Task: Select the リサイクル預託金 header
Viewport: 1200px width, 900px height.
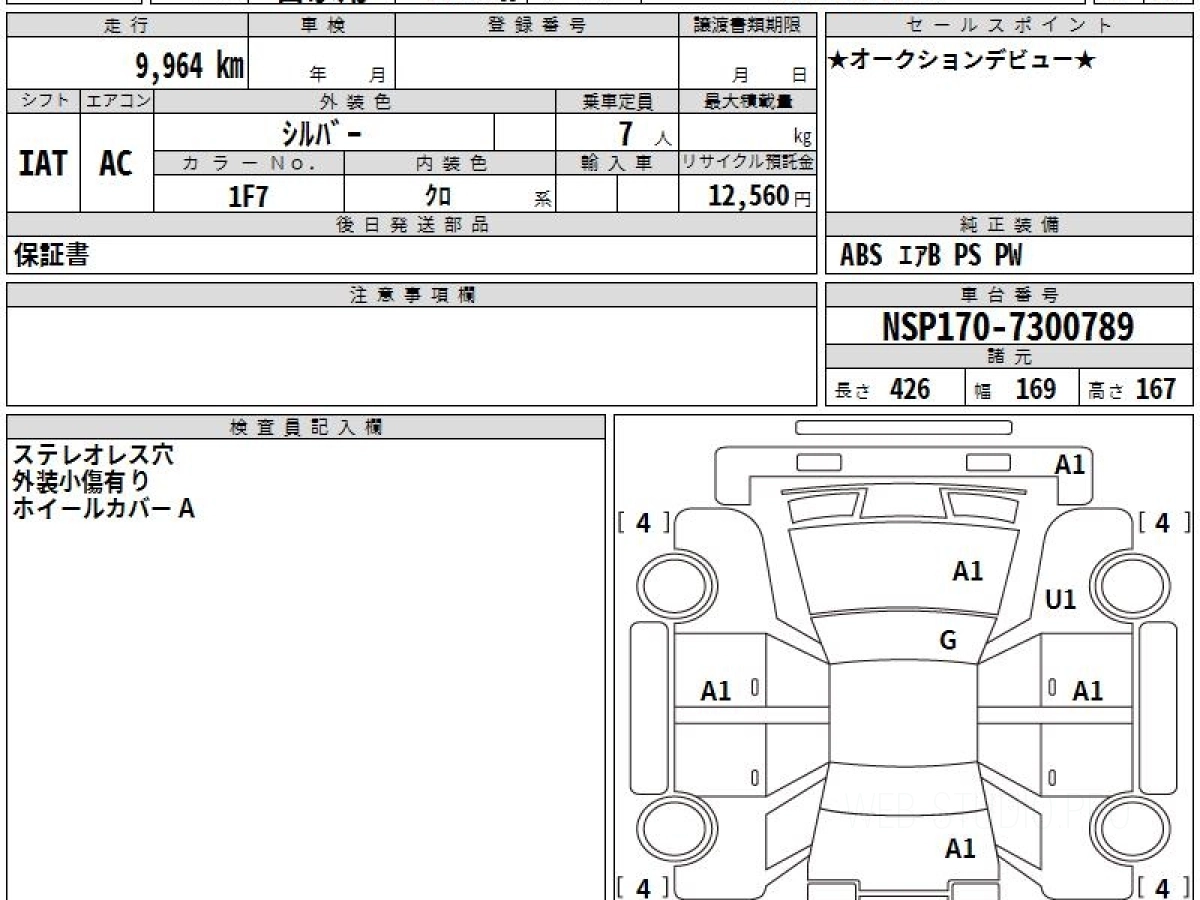Action: pyautogui.click(x=748, y=163)
